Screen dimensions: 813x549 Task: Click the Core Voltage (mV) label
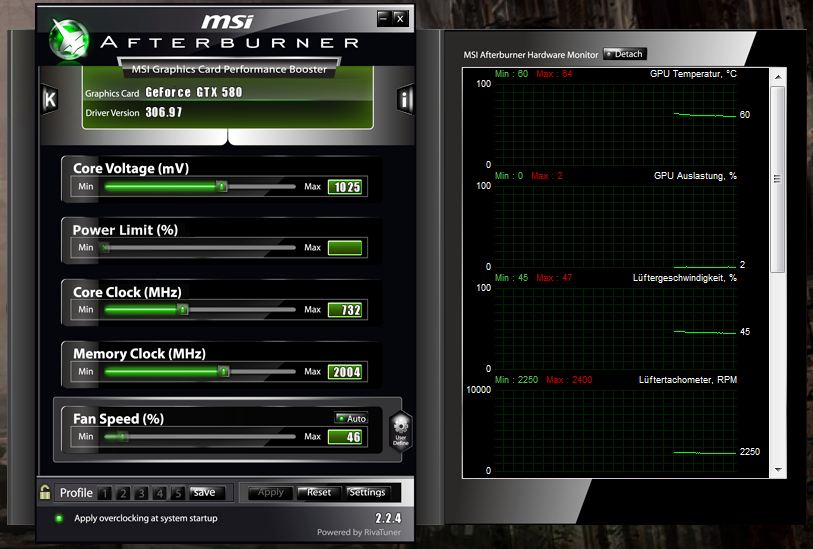[x=131, y=168]
